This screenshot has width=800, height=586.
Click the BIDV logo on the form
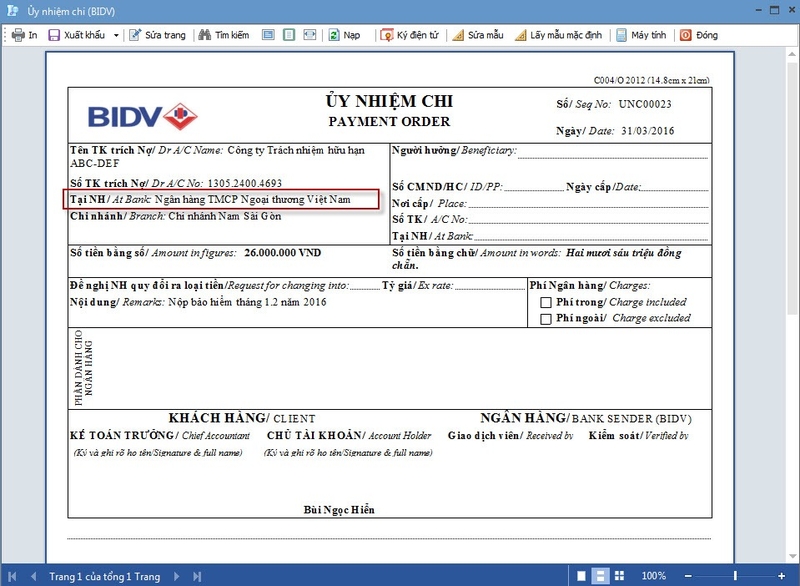pyautogui.click(x=142, y=117)
